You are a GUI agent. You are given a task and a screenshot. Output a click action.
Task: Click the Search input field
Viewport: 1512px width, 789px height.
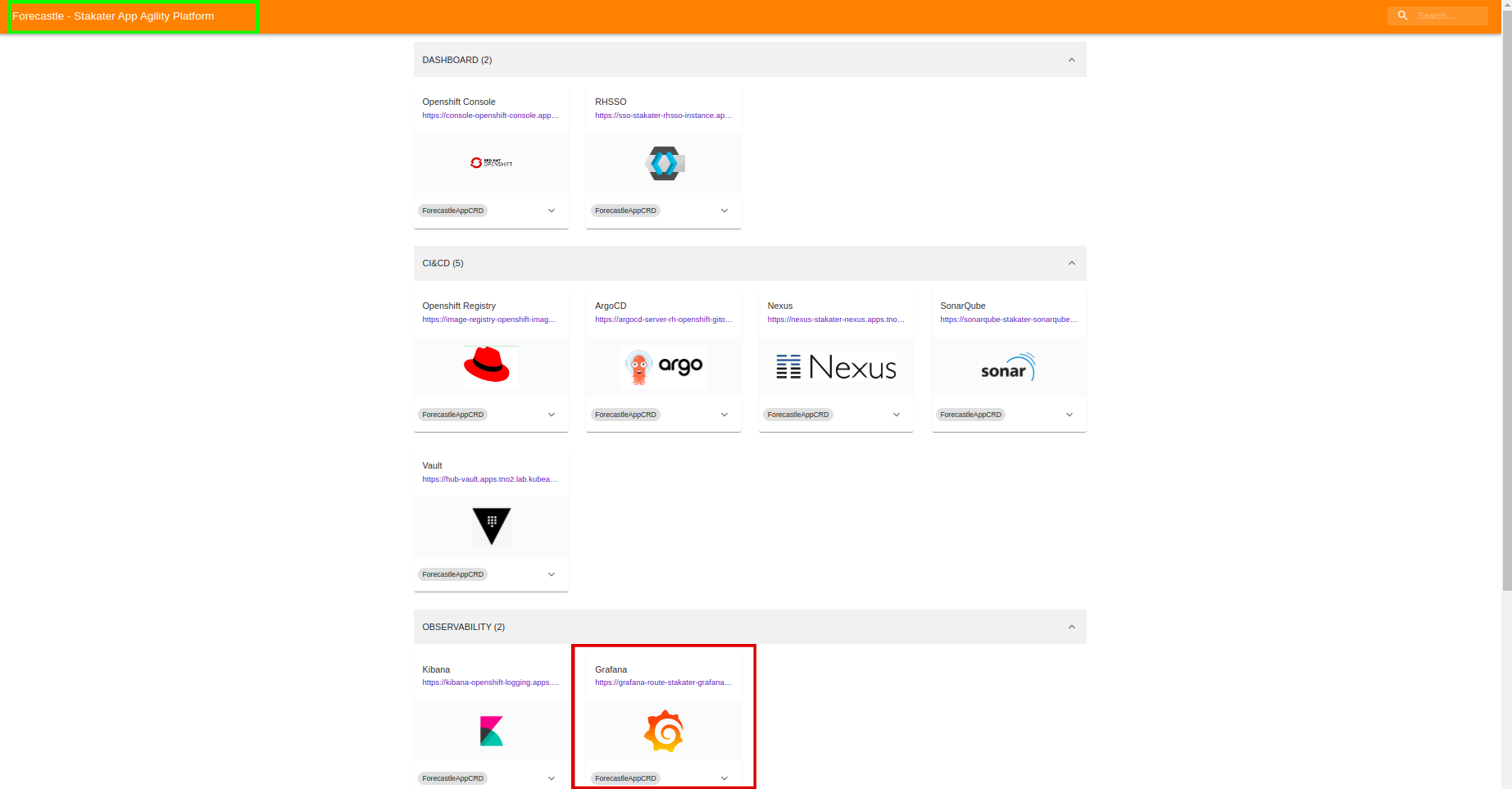point(1448,16)
